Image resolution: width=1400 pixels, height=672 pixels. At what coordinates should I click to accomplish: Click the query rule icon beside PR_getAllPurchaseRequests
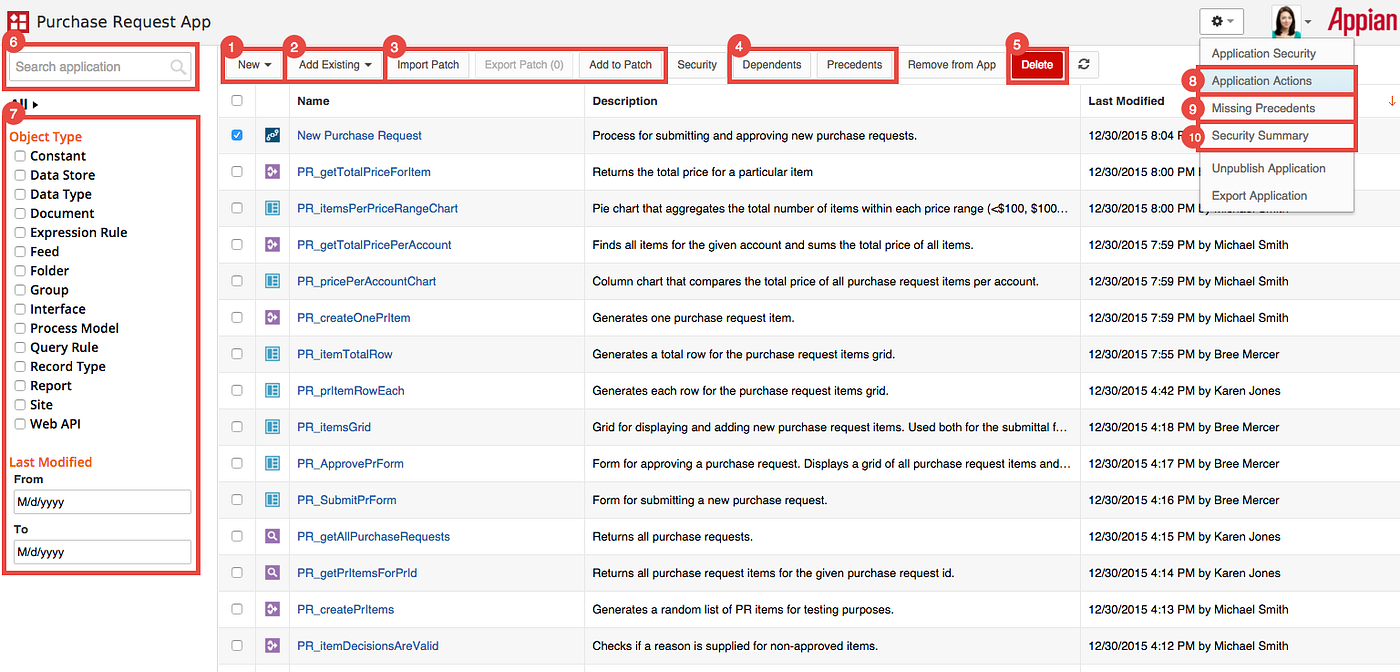pos(272,536)
